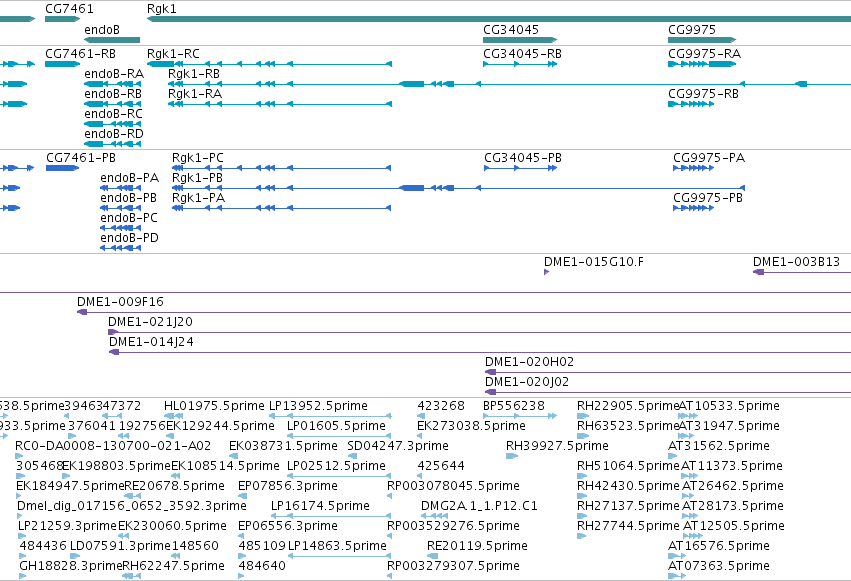Select clone DME1-021J20
This screenshot has height=581, width=851.
[x=150, y=322]
